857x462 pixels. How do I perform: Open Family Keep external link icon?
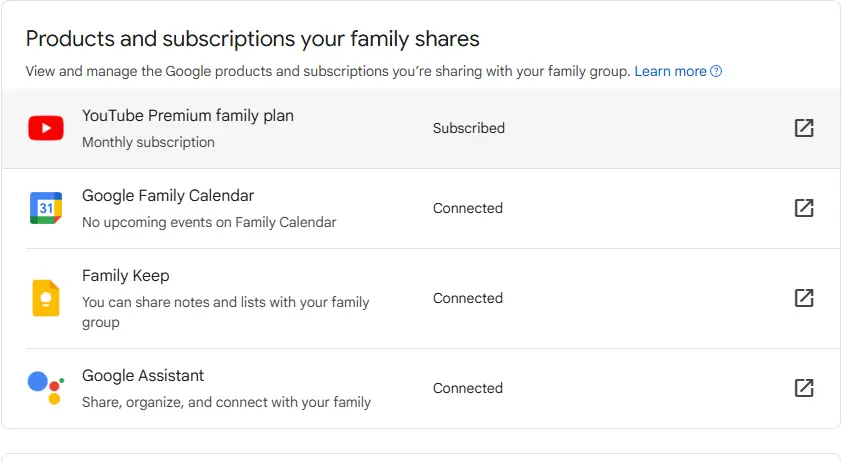pos(804,298)
